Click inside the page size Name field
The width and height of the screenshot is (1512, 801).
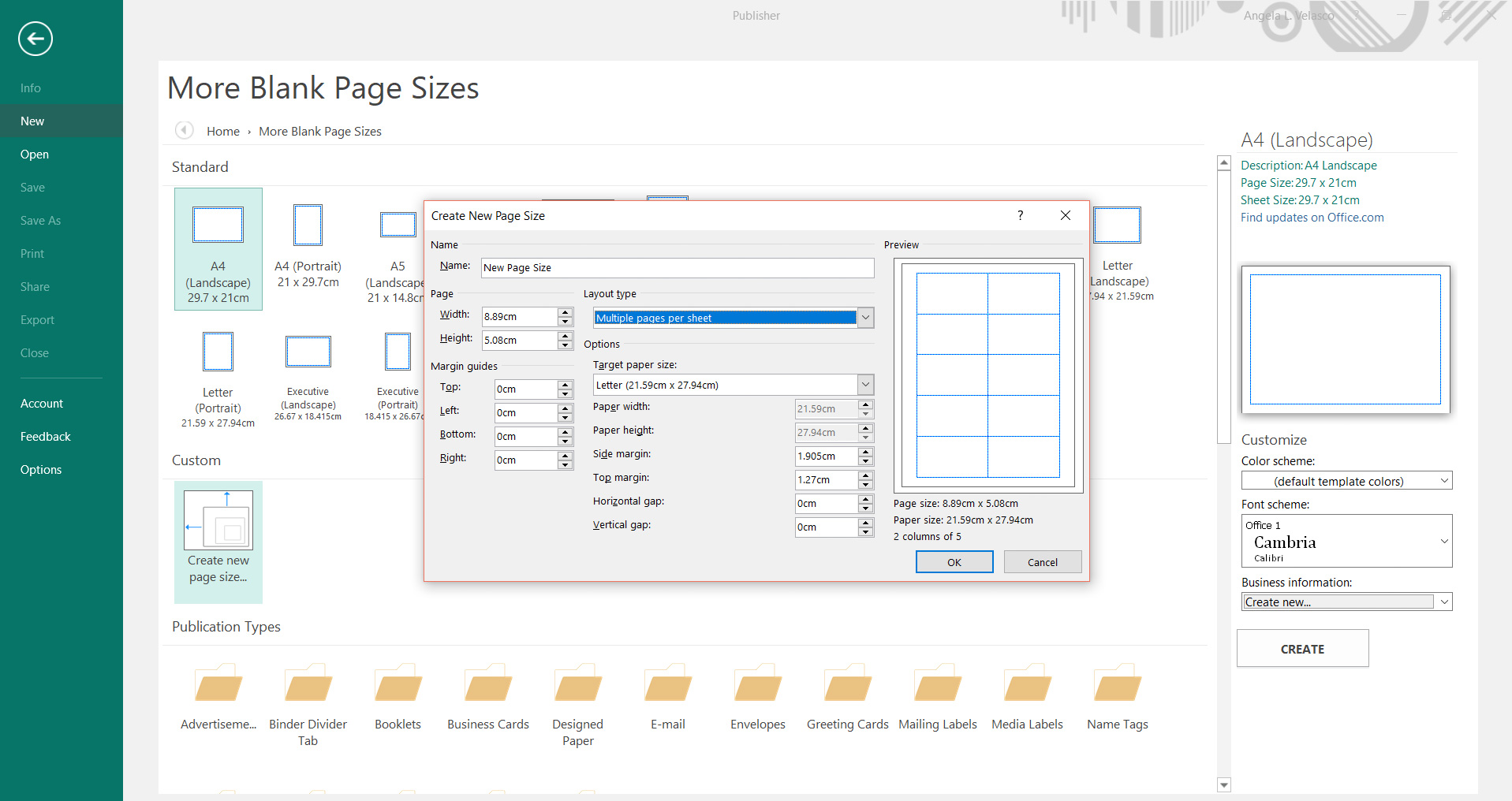(677, 268)
